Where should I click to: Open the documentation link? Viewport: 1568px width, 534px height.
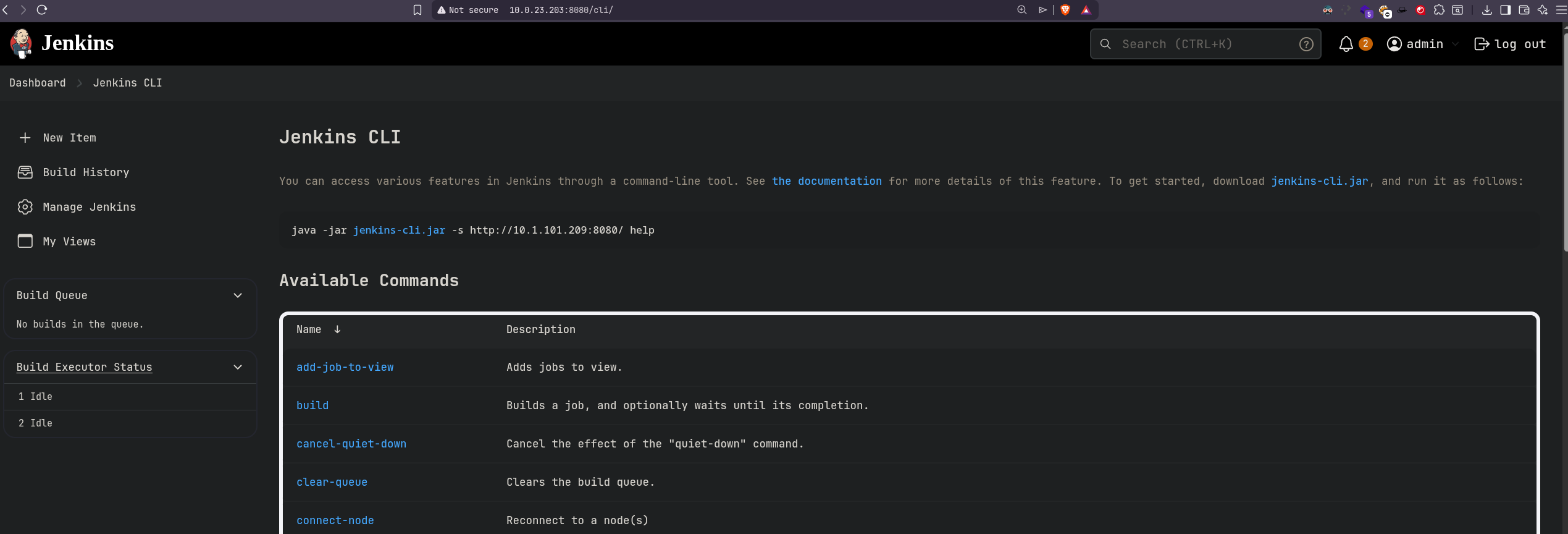[x=826, y=181]
